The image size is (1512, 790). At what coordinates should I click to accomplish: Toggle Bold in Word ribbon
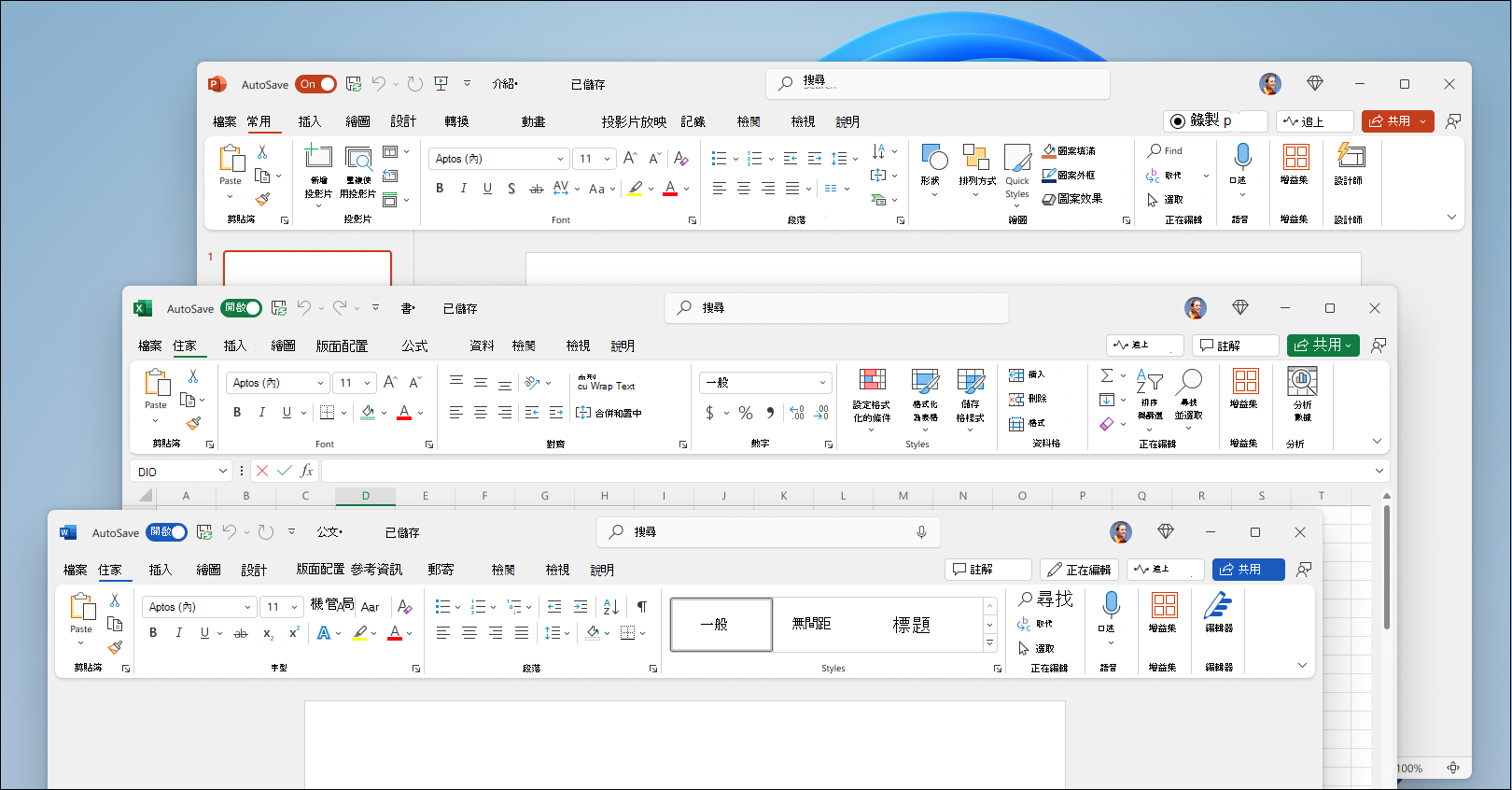click(153, 633)
